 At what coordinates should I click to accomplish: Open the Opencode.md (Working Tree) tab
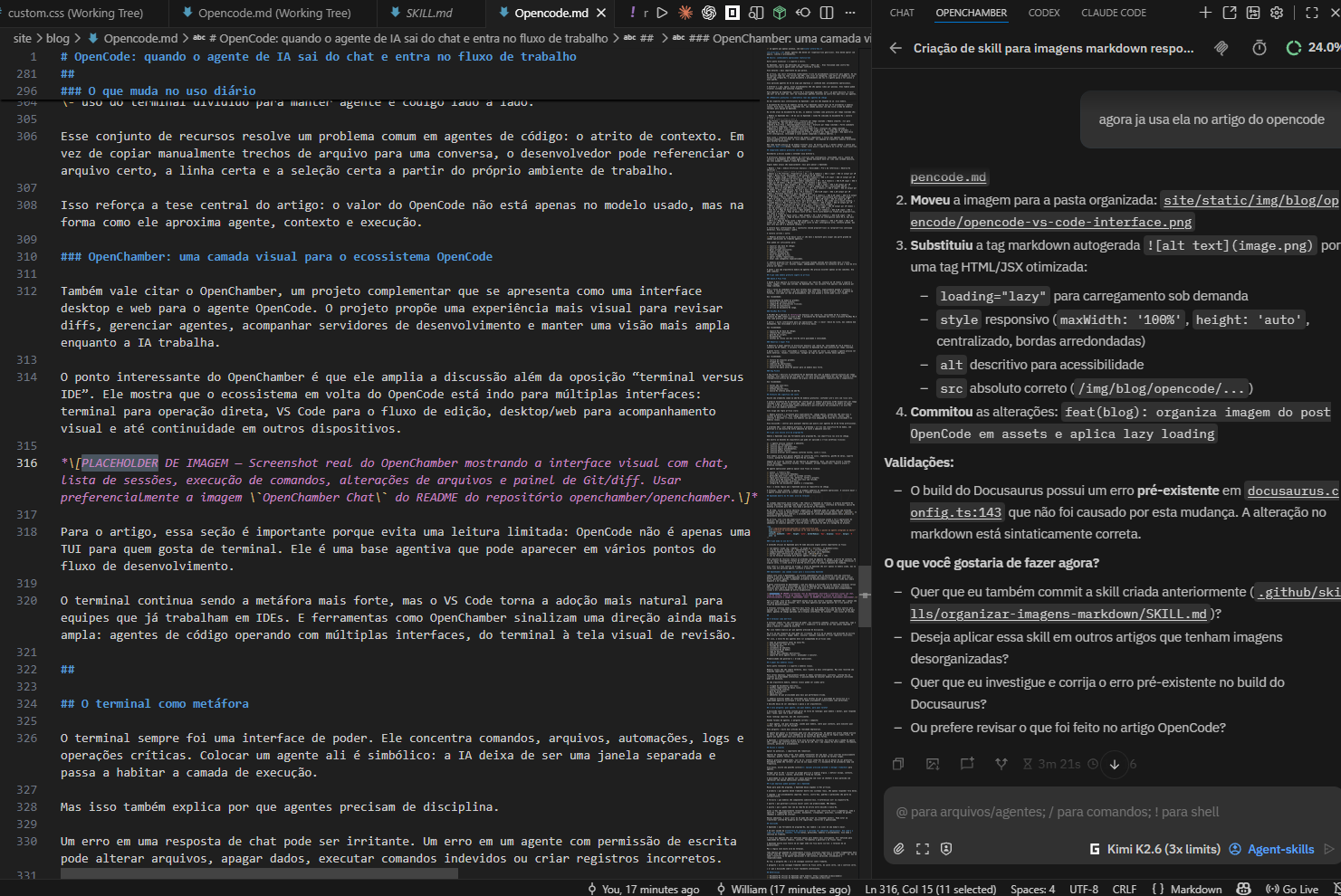[x=274, y=13]
